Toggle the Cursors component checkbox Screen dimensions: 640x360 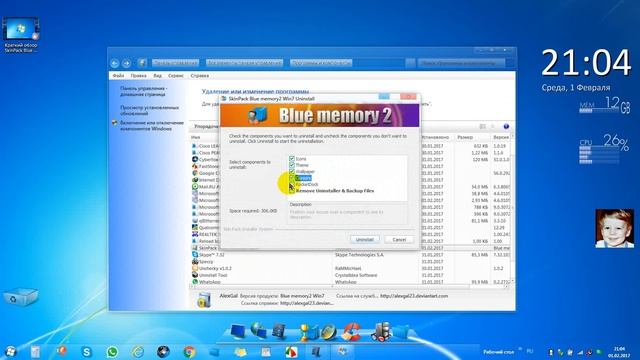(291, 178)
